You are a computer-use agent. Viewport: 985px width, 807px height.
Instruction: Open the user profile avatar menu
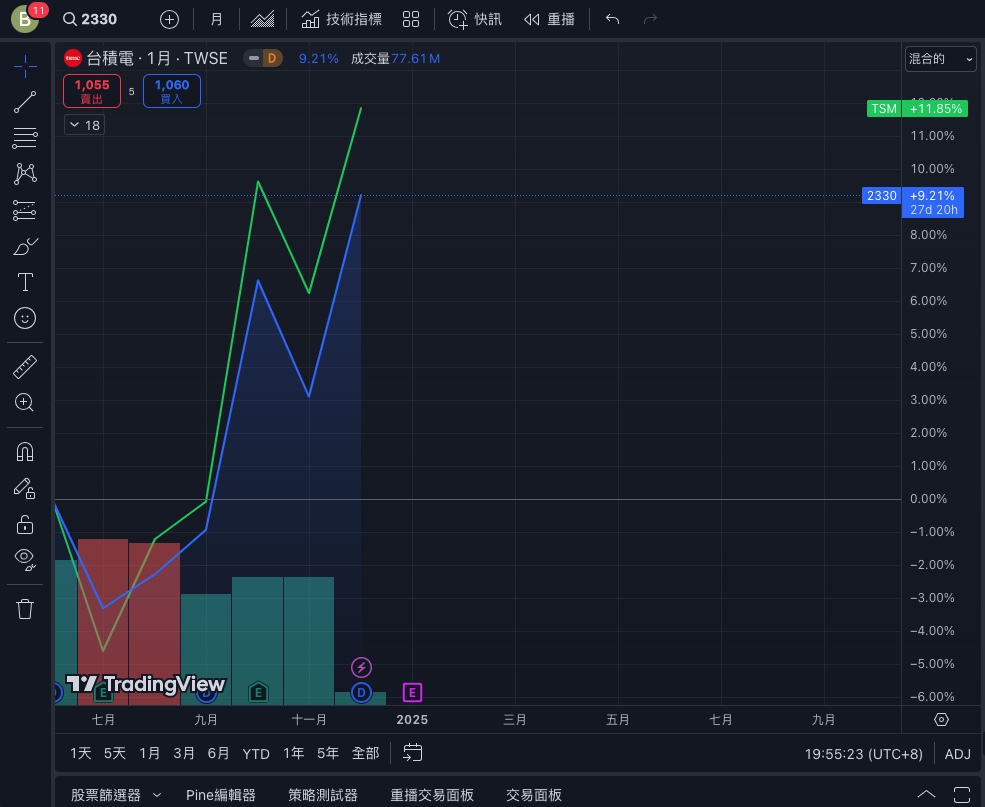pos(25,19)
